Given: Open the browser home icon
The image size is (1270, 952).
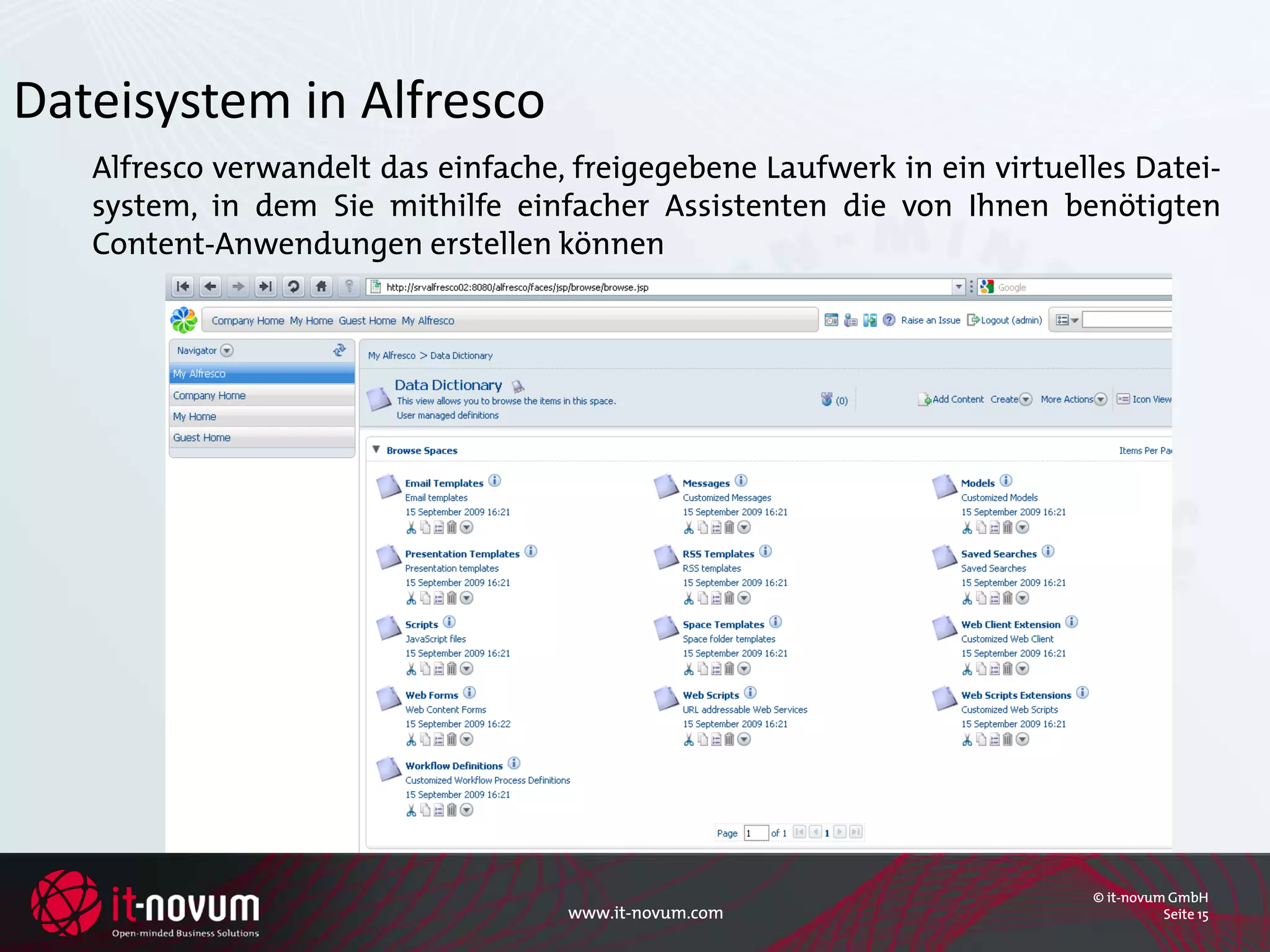Looking at the screenshot, I should tap(321, 286).
